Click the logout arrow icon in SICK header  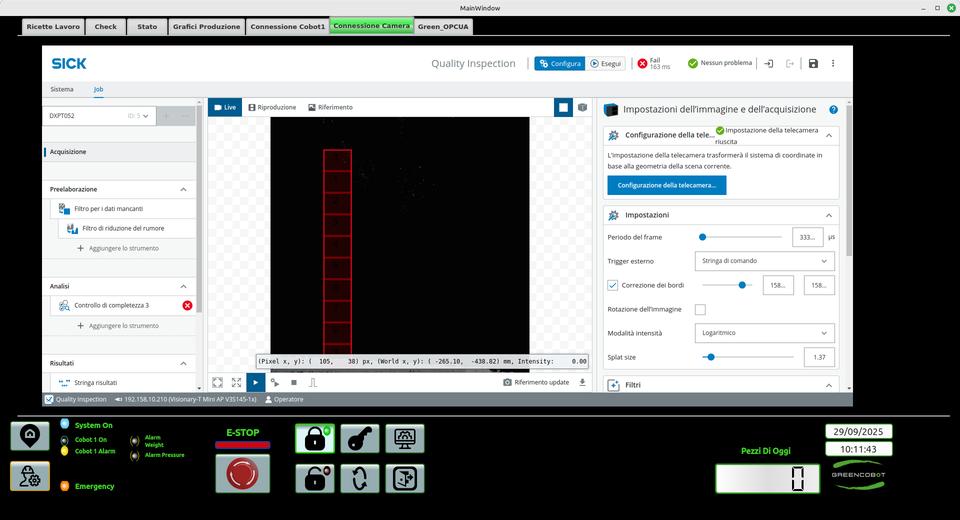[x=790, y=64]
